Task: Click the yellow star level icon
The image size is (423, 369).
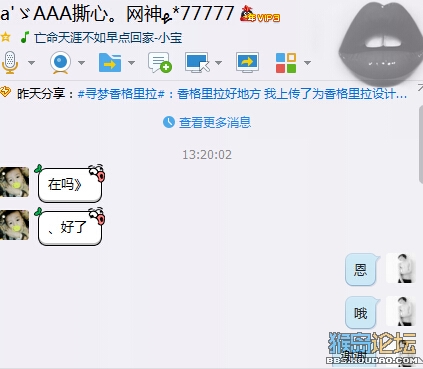Action: (x=5, y=37)
